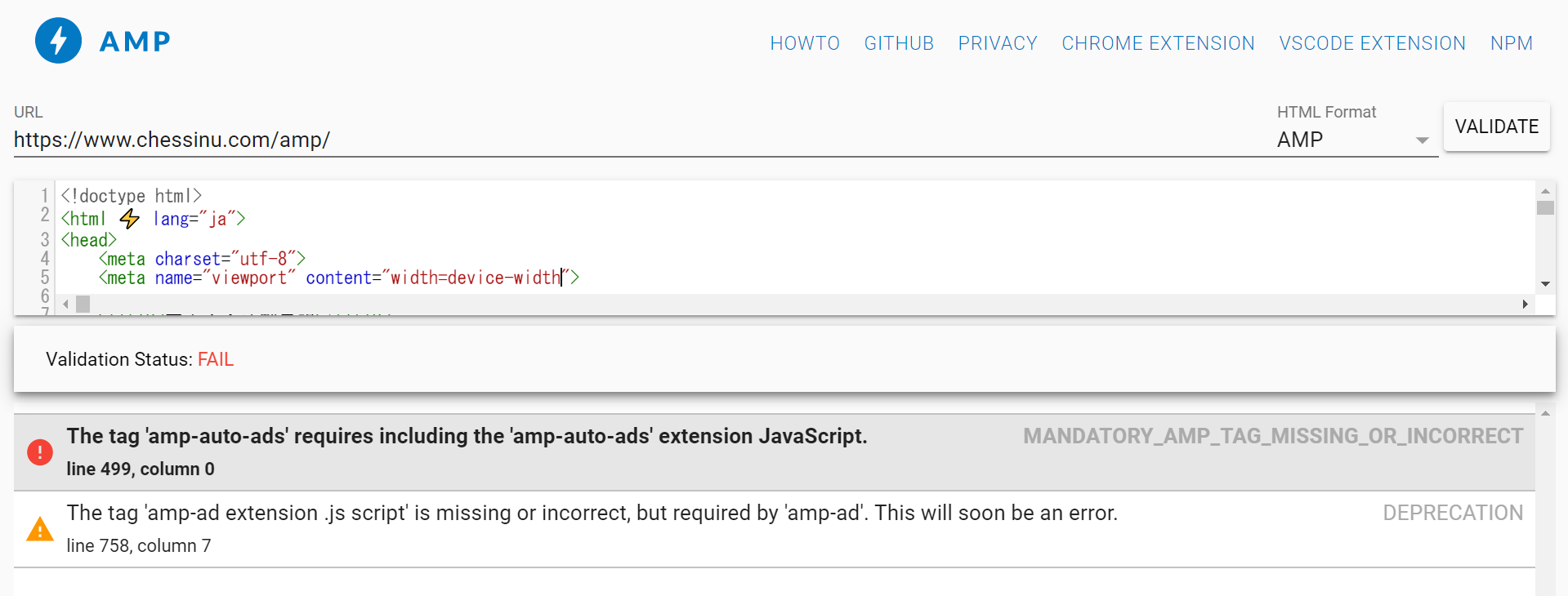Open the NPM link
The height and width of the screenshot is (596, 1568).
pos(1511,42)
